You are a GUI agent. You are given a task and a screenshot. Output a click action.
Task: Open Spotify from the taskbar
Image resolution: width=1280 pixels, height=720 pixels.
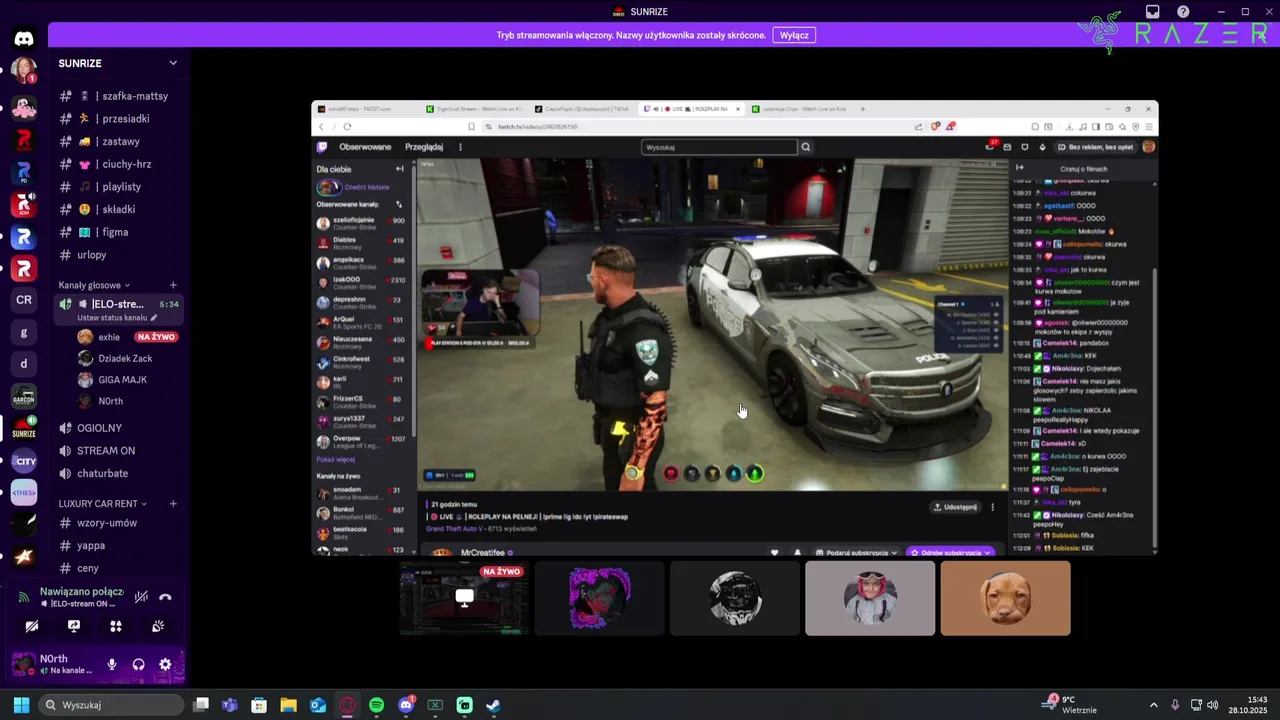[x=376, y=705]
